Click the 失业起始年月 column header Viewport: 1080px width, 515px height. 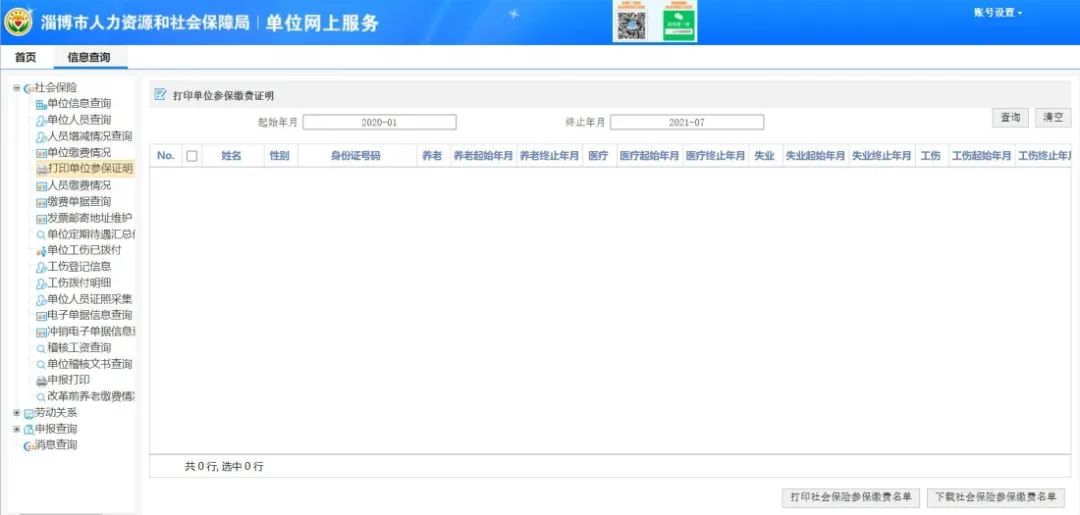click(x=815, y=156)
